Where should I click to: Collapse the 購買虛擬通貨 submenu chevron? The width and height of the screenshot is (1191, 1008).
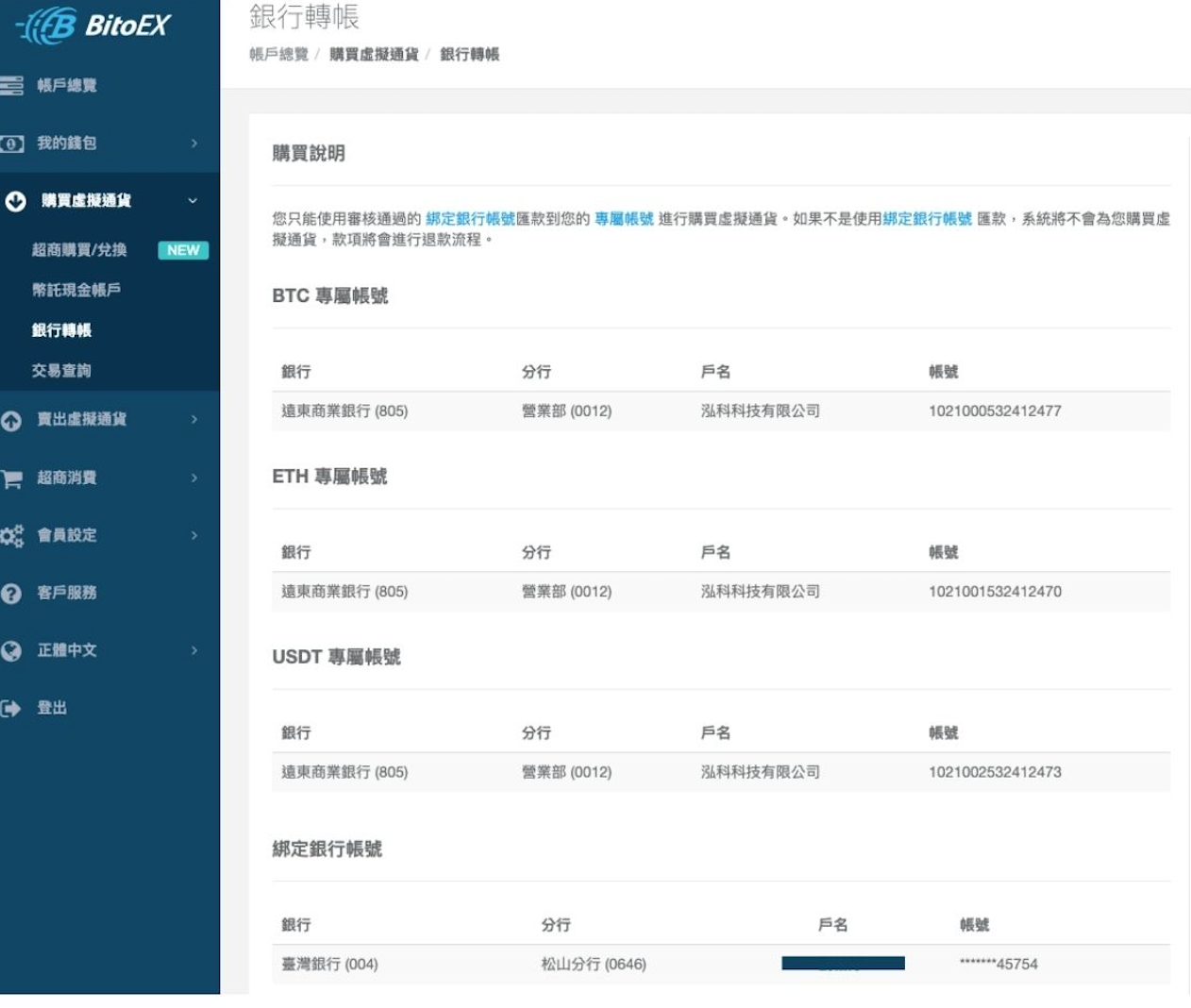coord(192,201)
